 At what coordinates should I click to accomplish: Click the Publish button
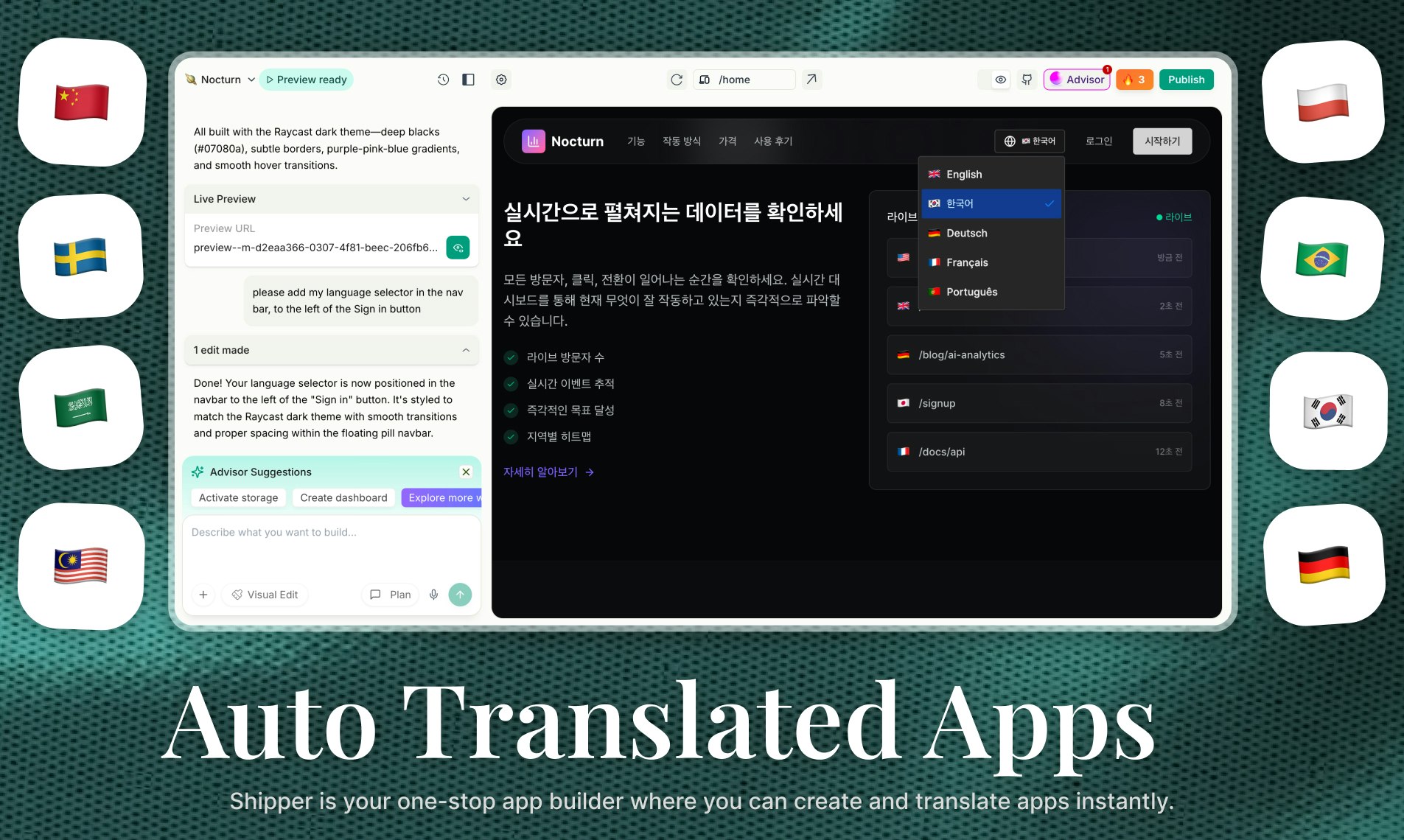1186,80
